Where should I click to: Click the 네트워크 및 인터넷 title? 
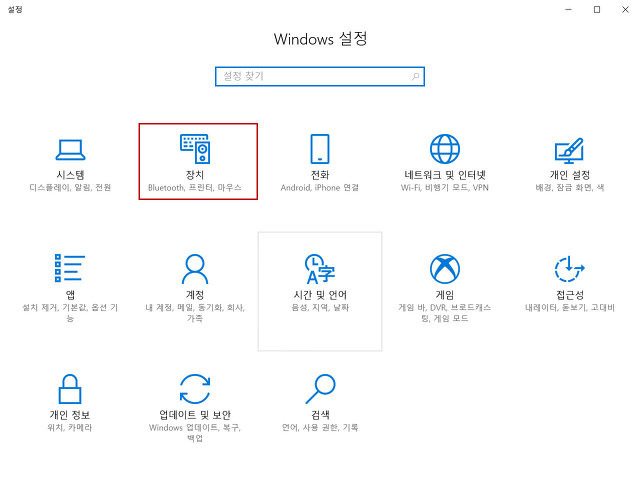[x=445, y=175]
